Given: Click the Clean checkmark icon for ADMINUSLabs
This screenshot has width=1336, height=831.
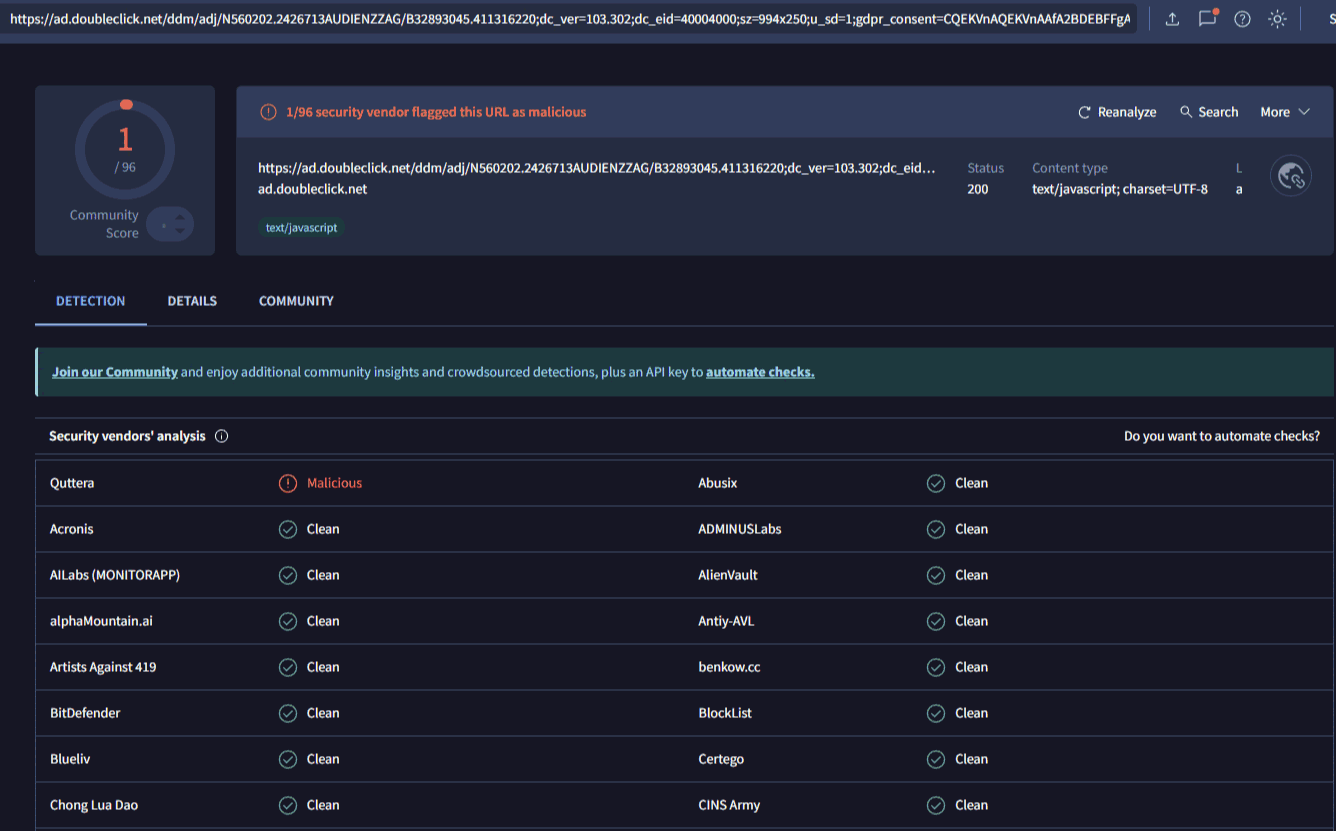Looking at the screenshot, I should click(936, 529).
